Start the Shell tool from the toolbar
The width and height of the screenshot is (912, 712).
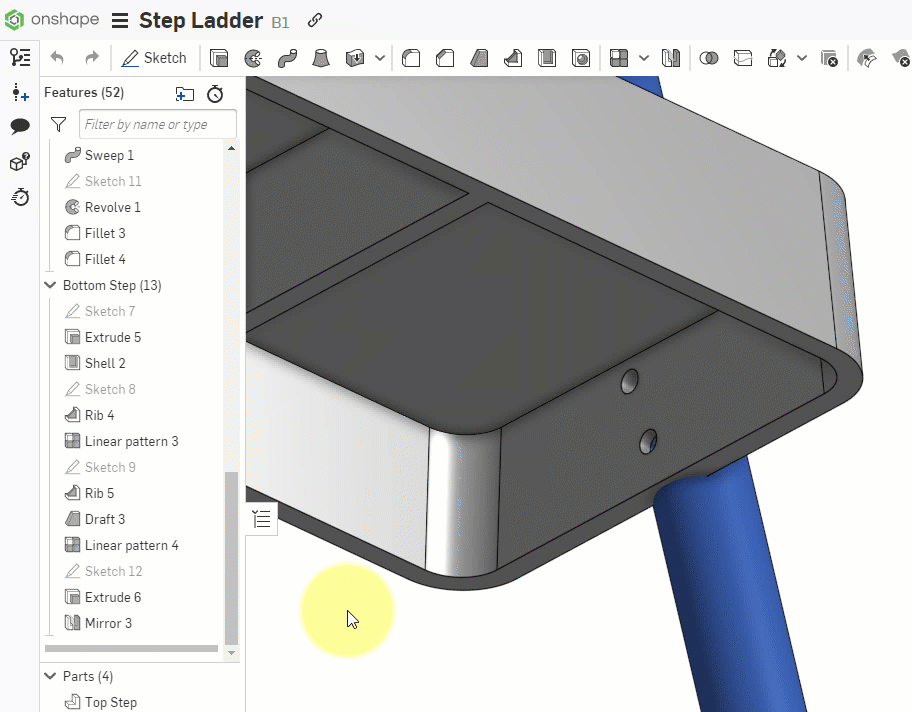(547, 58)
